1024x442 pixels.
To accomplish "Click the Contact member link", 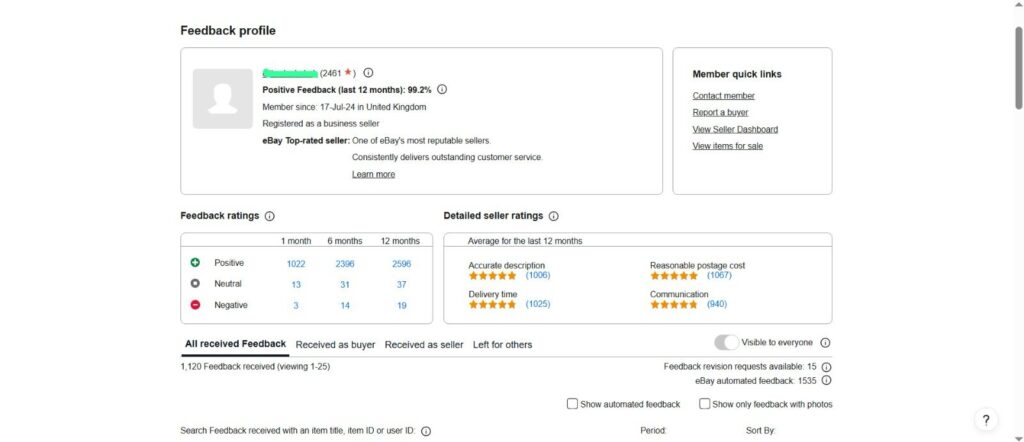I will [x=723, y=96].
